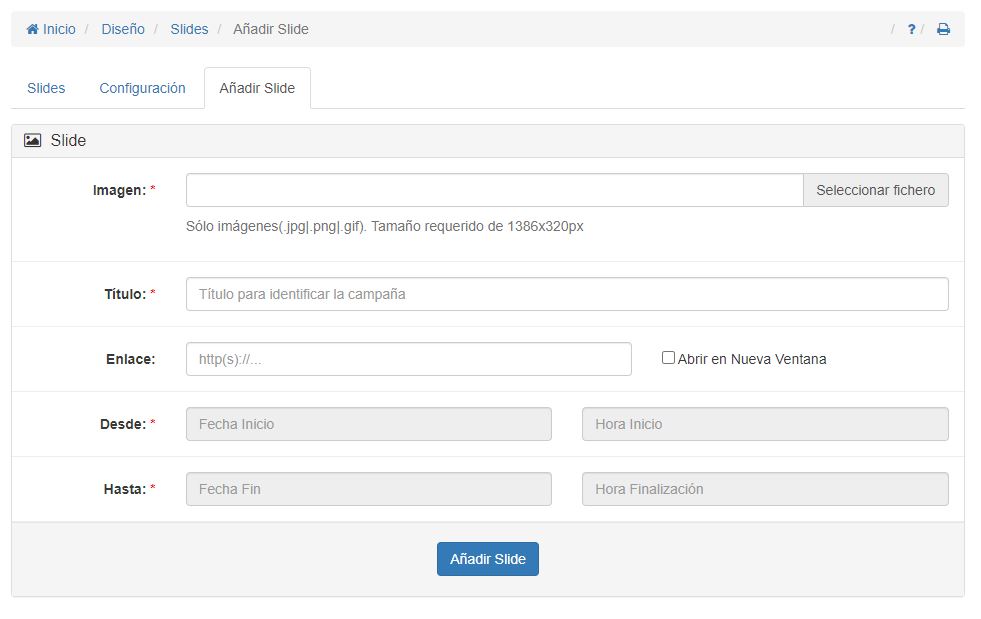Click the Diseño breadcrumb link
This screenshot has height=619, width=981.
pyautogui.click(x=123, y=29)
